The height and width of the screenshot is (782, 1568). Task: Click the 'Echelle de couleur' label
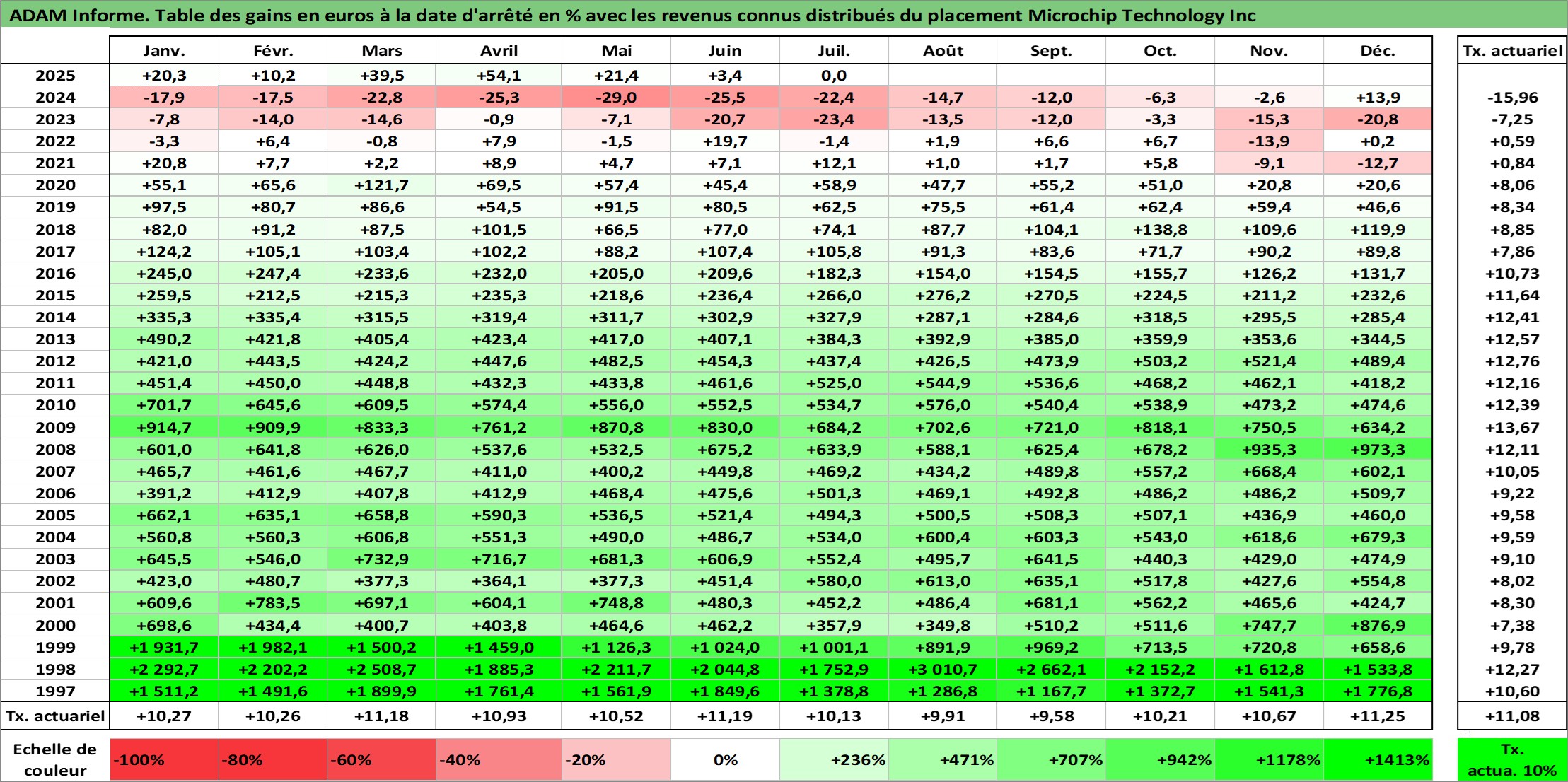point(55,760)
